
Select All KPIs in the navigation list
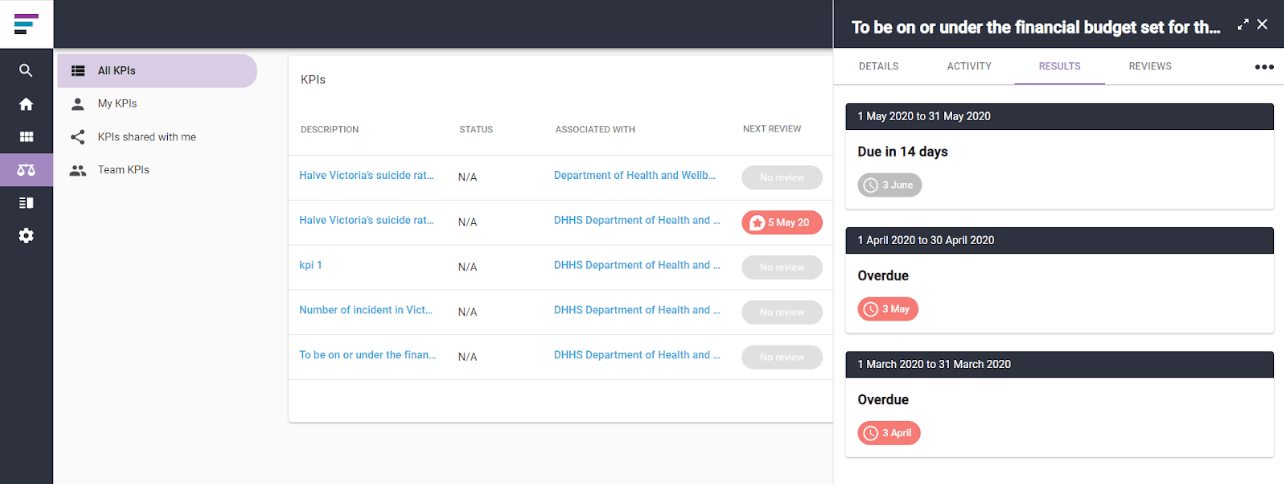[x=157, y=71]
